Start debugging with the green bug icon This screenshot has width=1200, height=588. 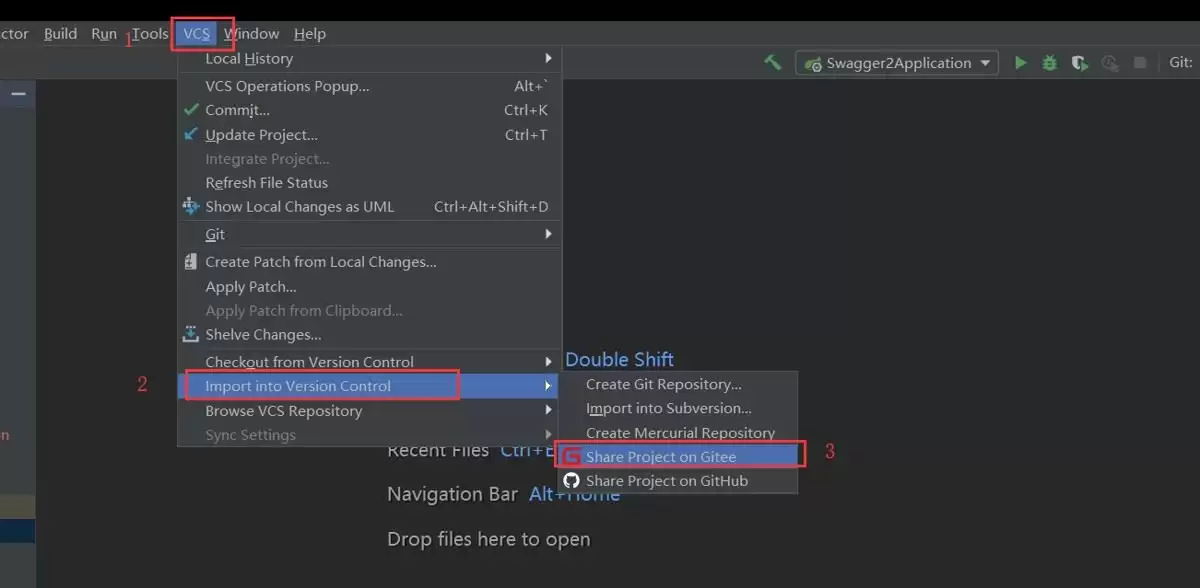coord(1049,62)
